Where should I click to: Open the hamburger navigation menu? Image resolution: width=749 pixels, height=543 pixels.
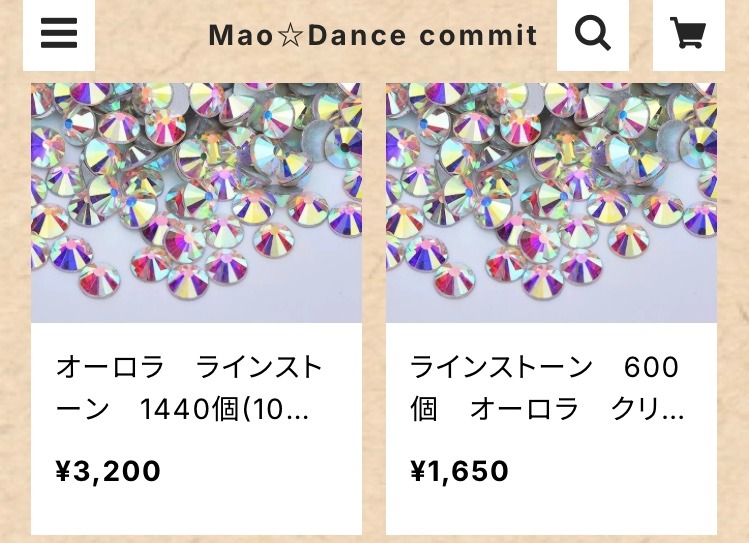[59, 34]
